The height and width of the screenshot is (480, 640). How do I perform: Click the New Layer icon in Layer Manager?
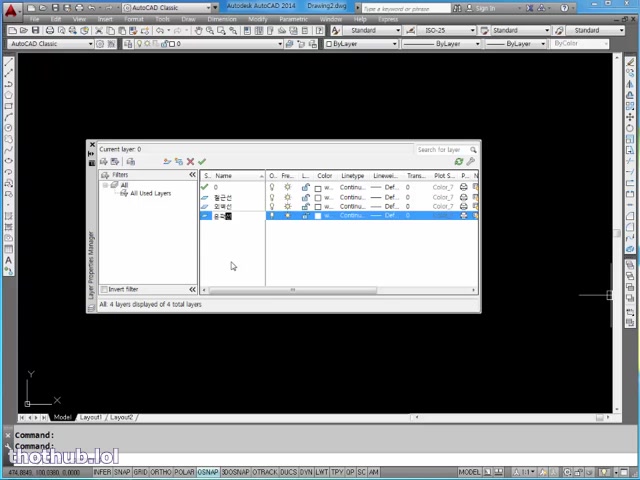point(168,162)
